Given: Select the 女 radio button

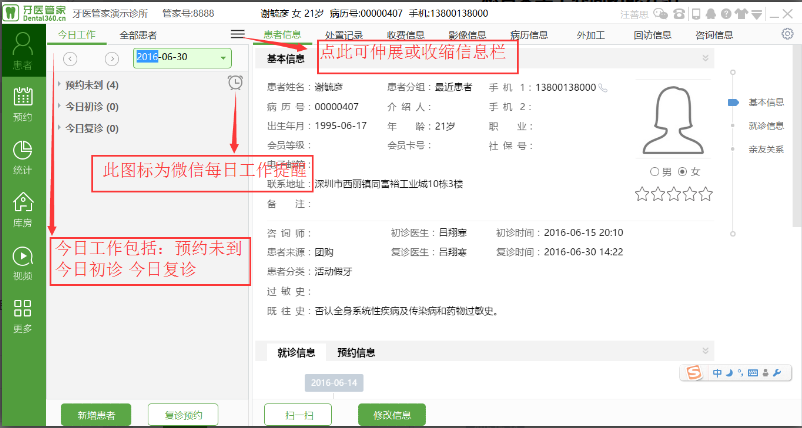Looking at the screenshot, I should coord(682,172).
